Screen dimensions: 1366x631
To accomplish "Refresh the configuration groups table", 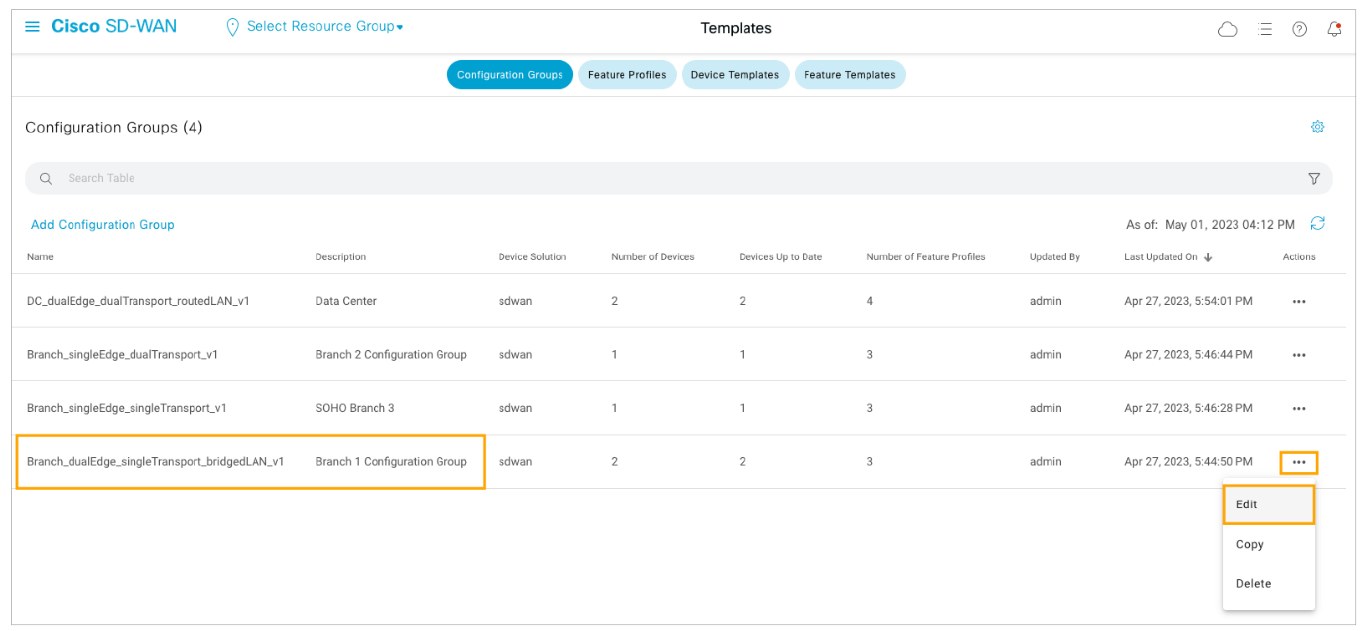I will coord(1317,224).
